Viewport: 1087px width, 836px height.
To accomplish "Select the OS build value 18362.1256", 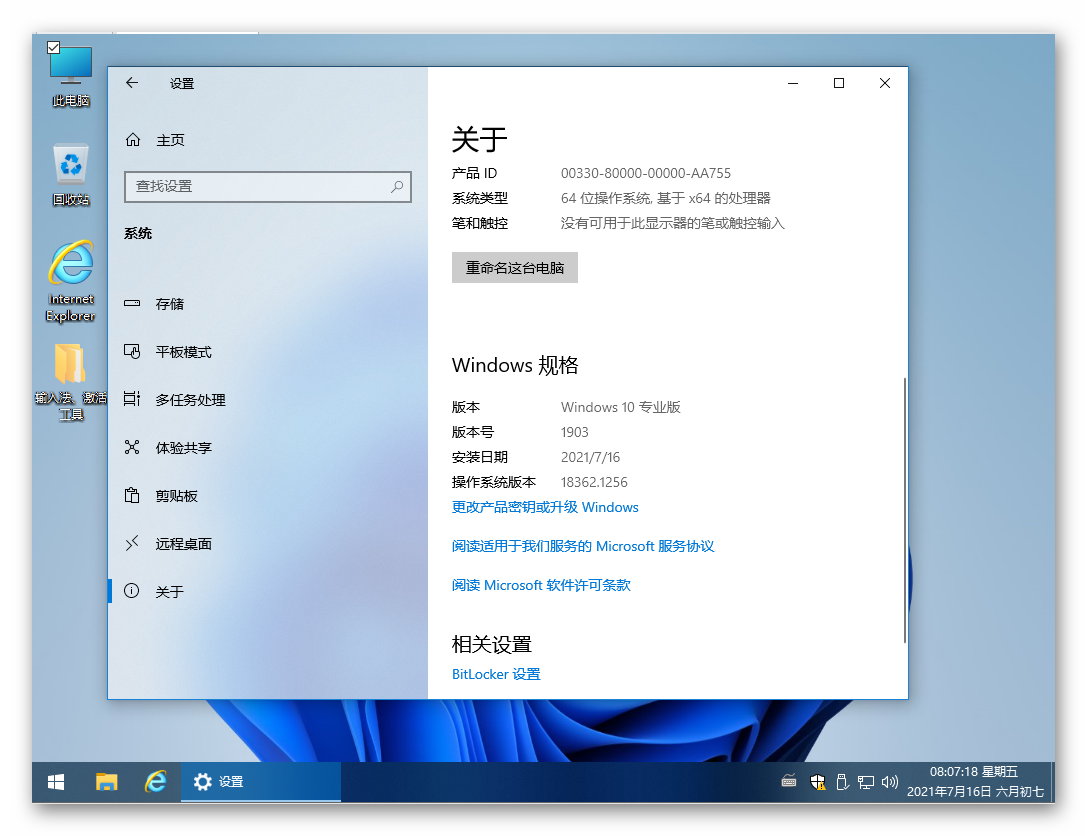I will [594, 482].
